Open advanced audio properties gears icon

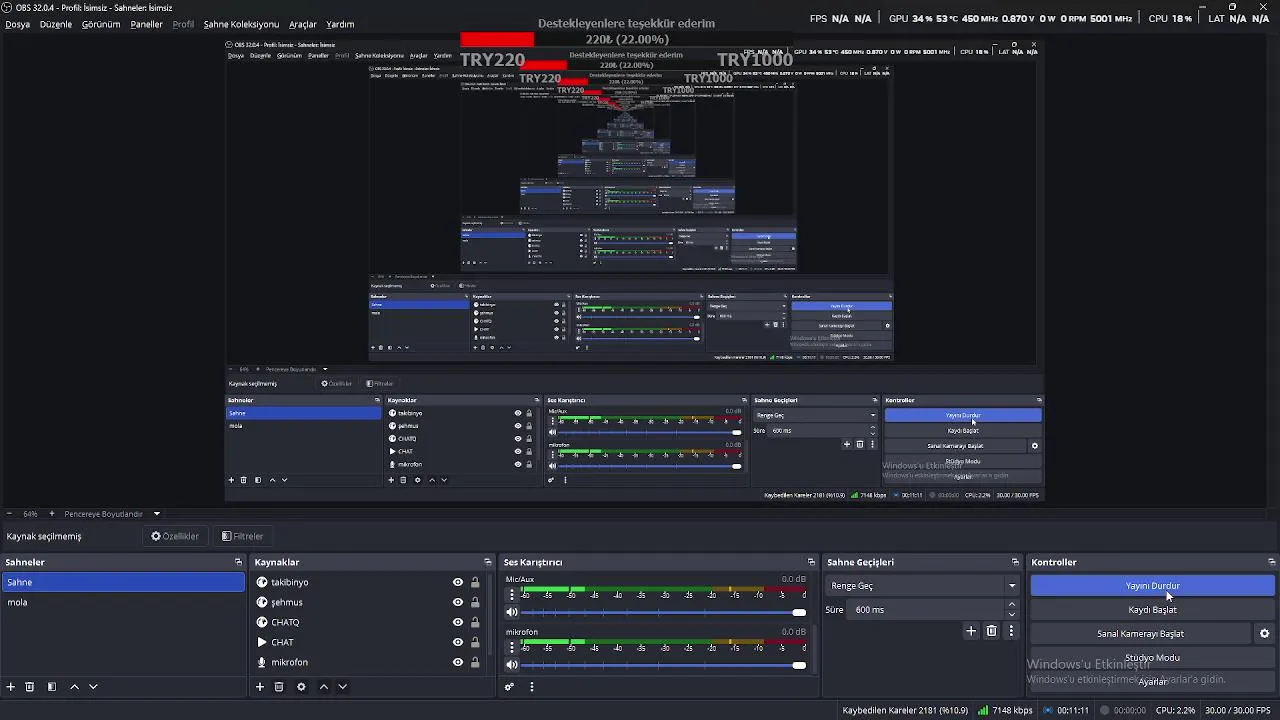[x=509, y=687]
